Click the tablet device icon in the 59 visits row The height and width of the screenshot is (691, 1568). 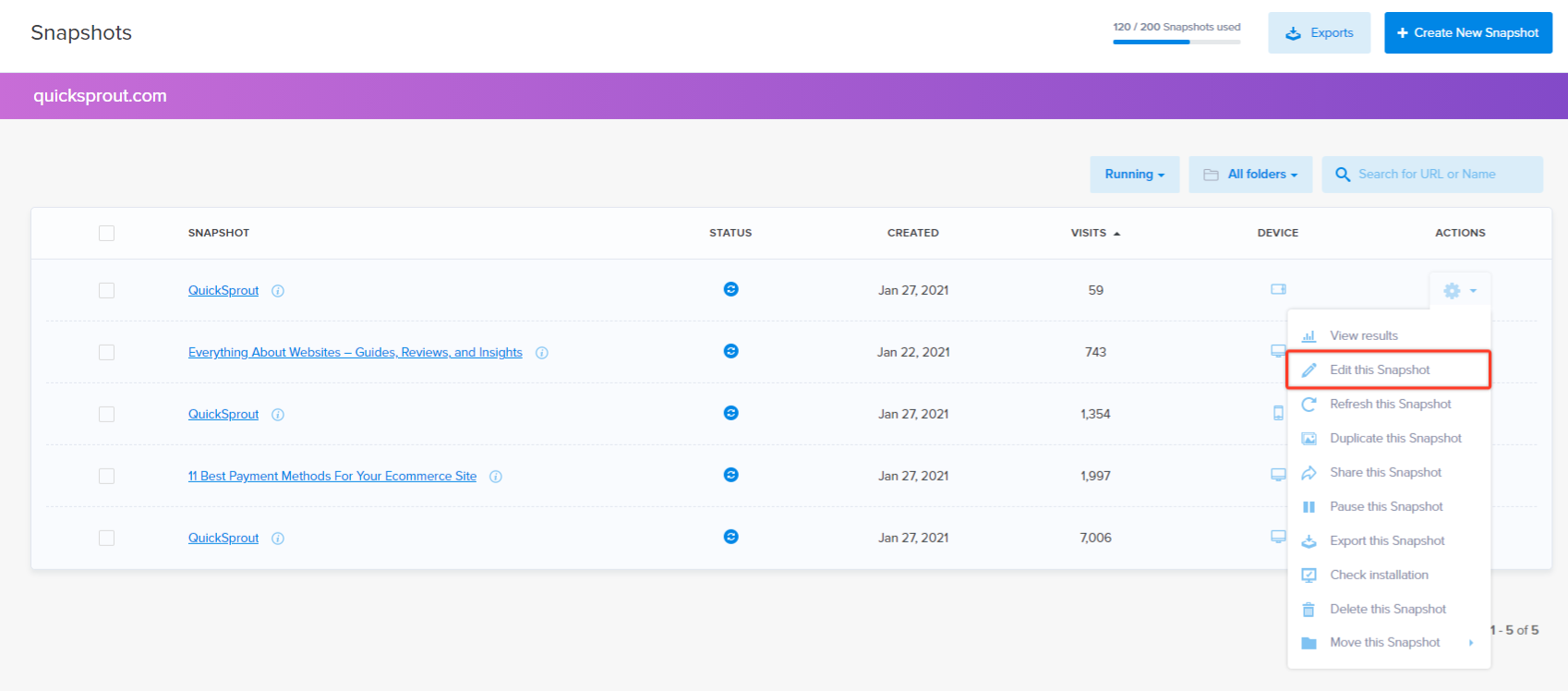(x=1278, y=289)
